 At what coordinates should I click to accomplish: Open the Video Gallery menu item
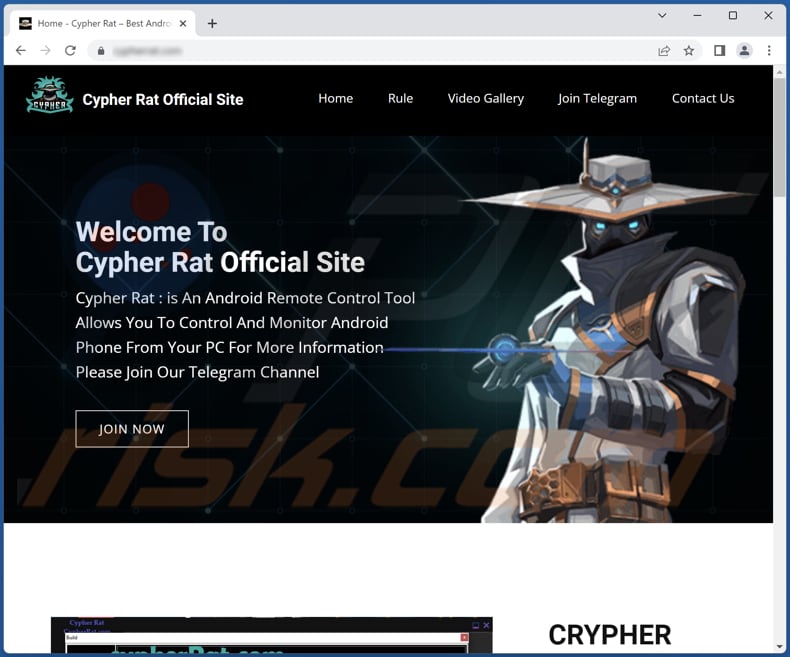486,98
